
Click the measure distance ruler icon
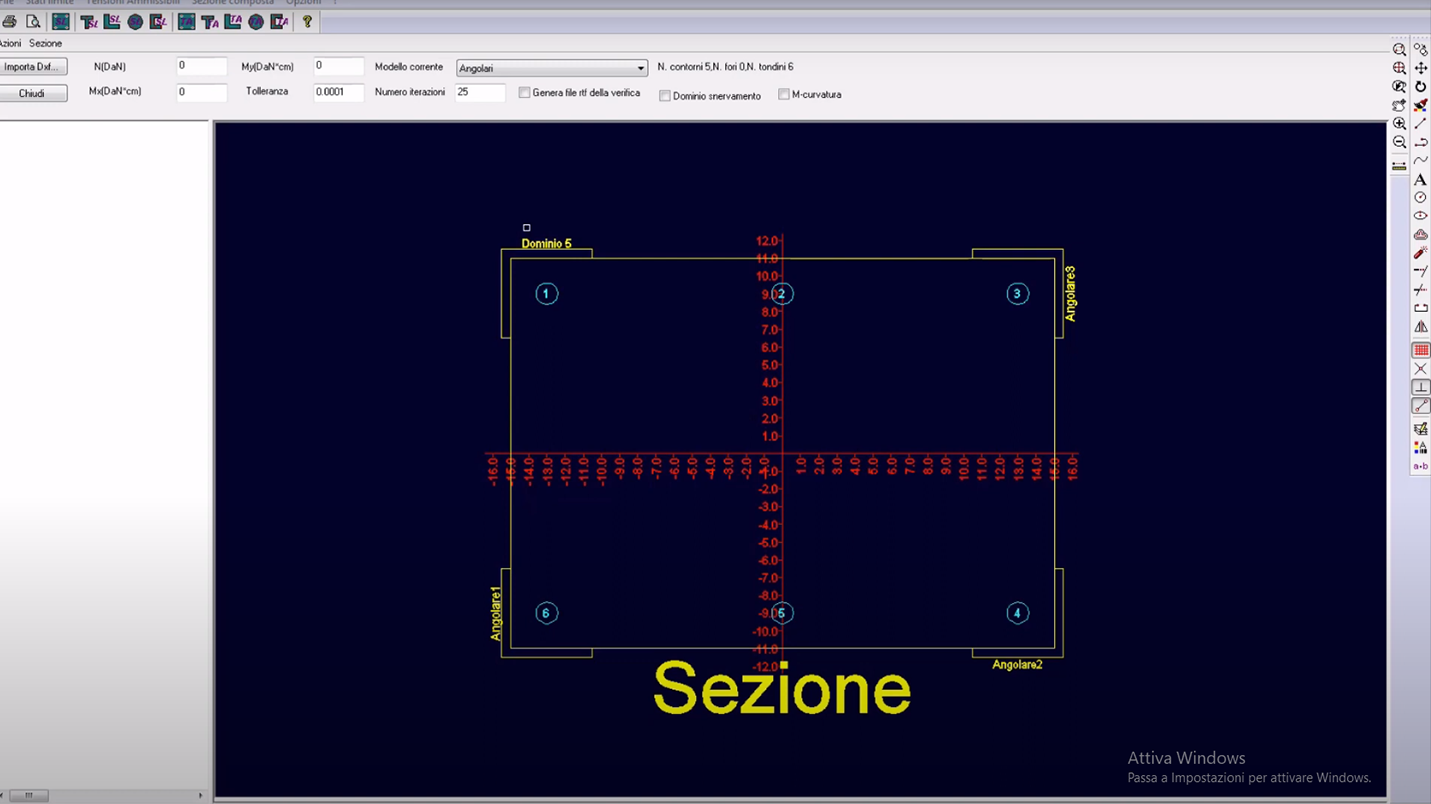click(x=1399, y=165)
